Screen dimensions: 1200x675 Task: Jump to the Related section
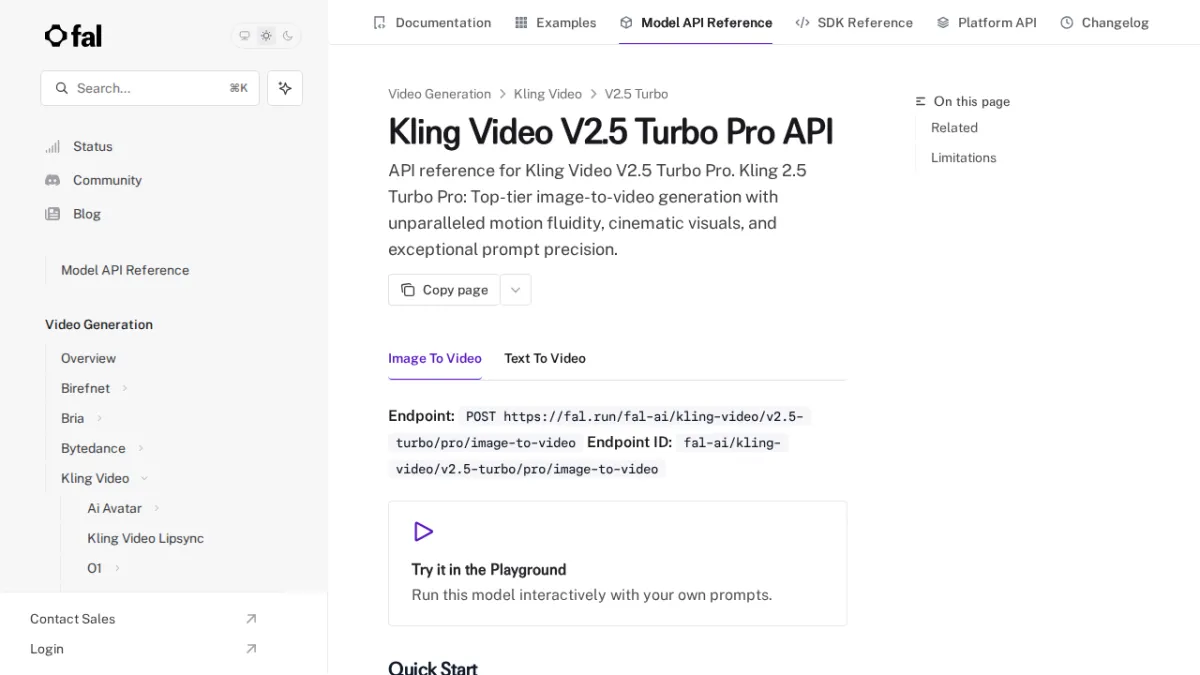(x=954, y=128)
